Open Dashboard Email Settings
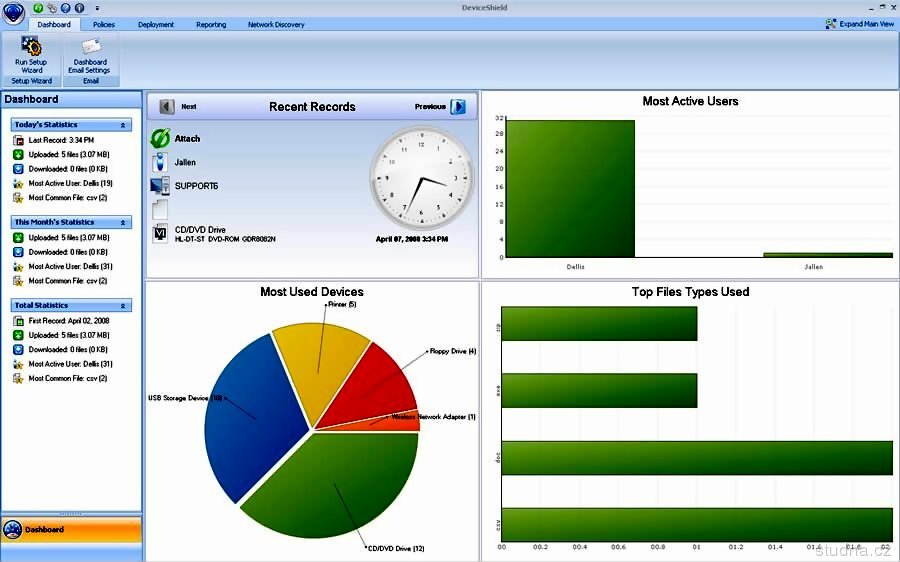 90,56
